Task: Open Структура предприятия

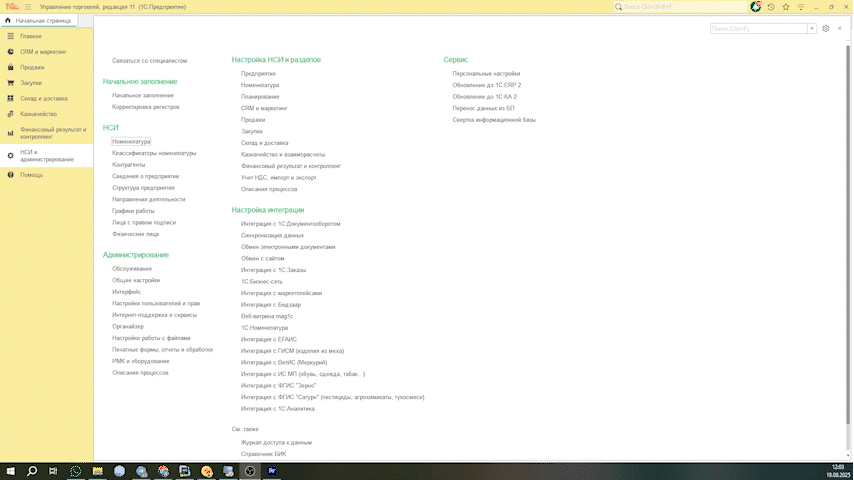Action: [143, 188]
